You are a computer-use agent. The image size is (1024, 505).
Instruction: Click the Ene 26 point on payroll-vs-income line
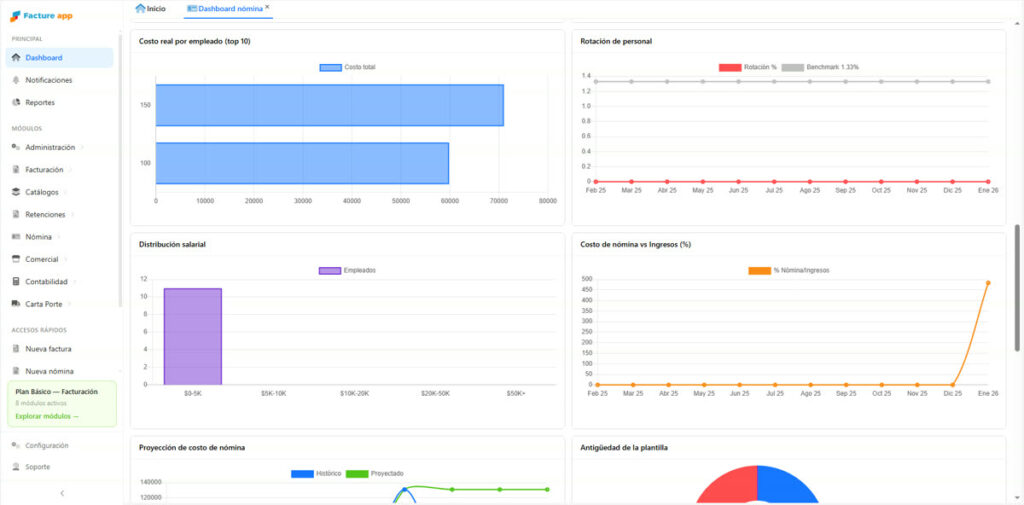click(x=988, y=283)
